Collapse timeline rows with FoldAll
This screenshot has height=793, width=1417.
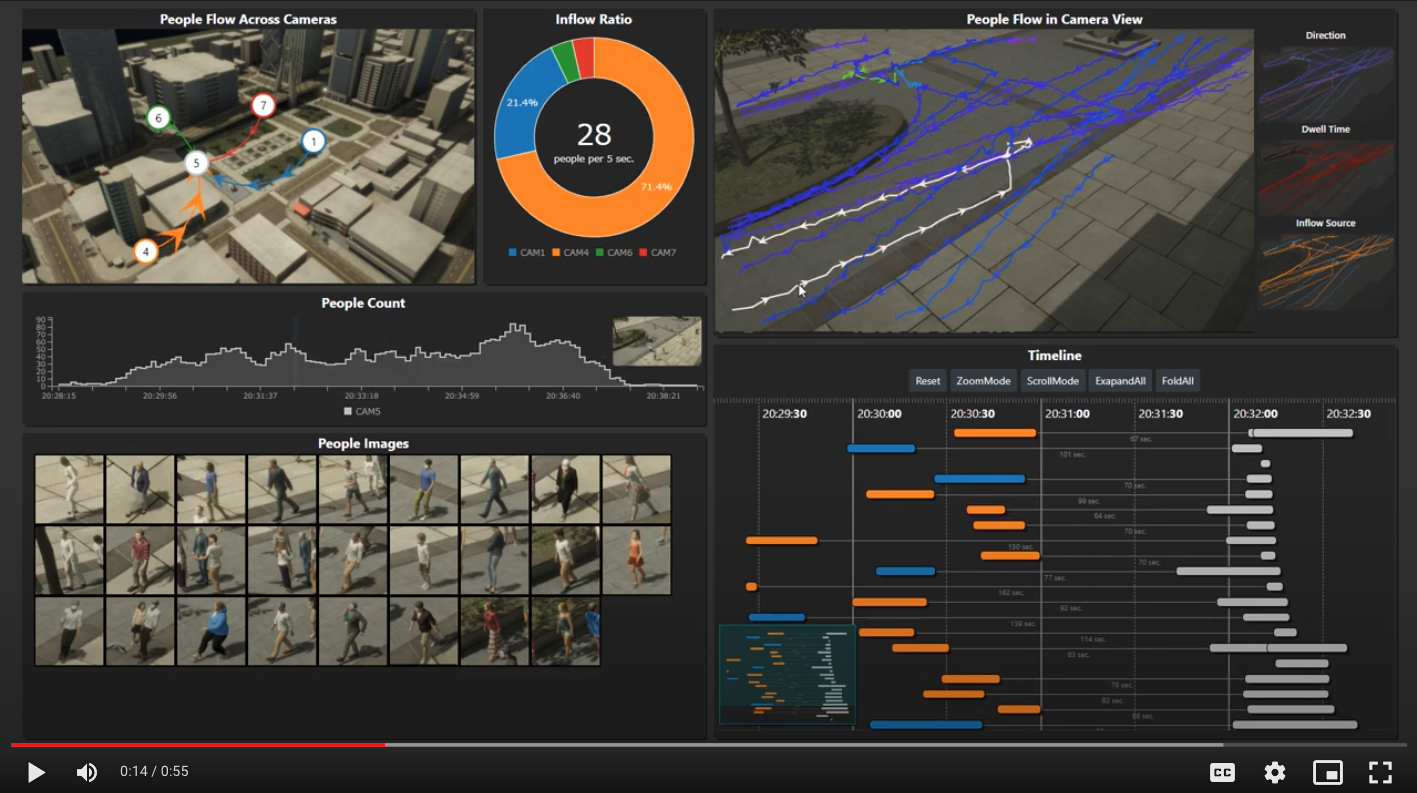click(x=1177, y=381)
